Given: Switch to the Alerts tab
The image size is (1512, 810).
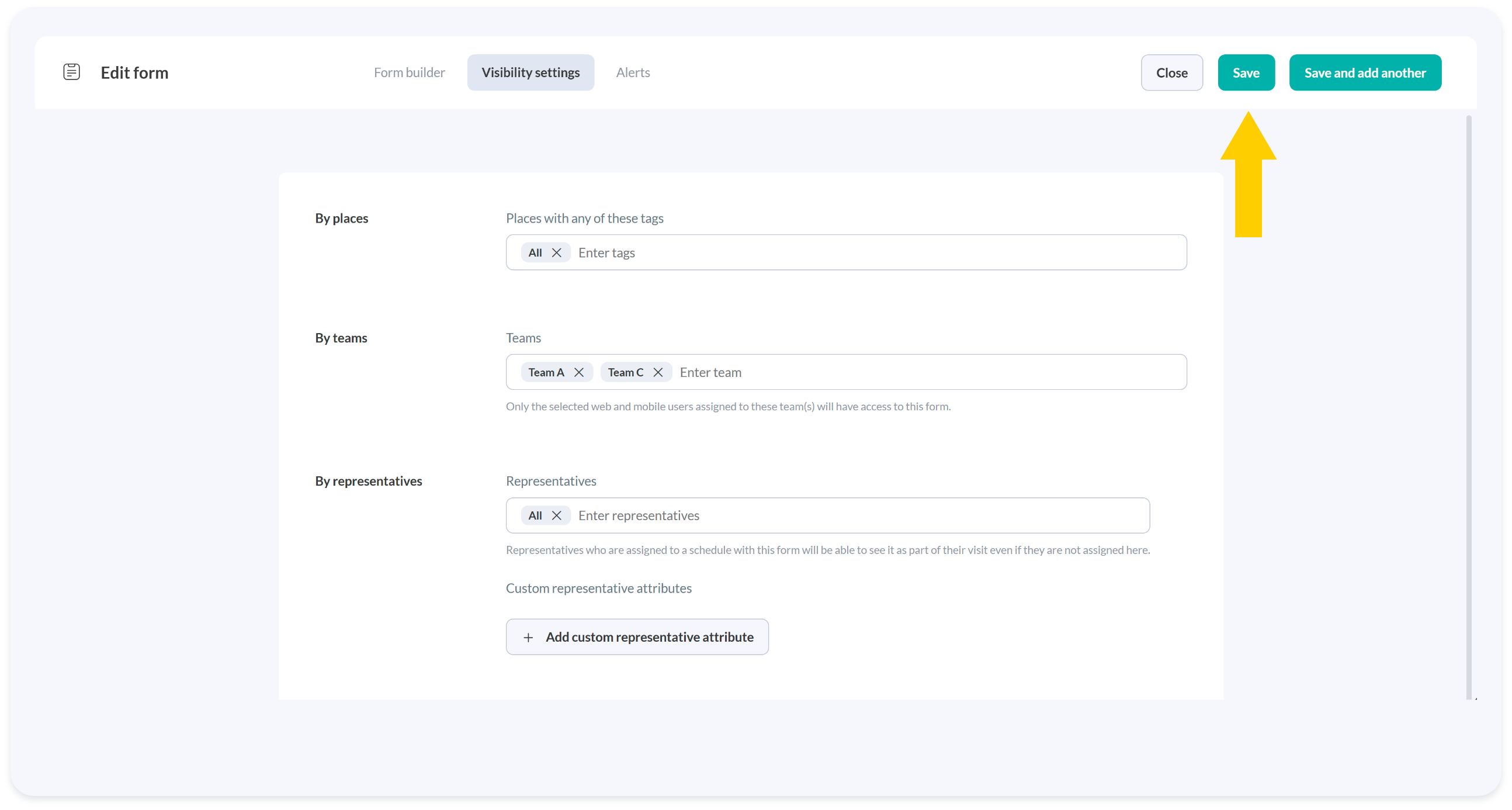Looking at the screenshot, I should tap(633, 72).
